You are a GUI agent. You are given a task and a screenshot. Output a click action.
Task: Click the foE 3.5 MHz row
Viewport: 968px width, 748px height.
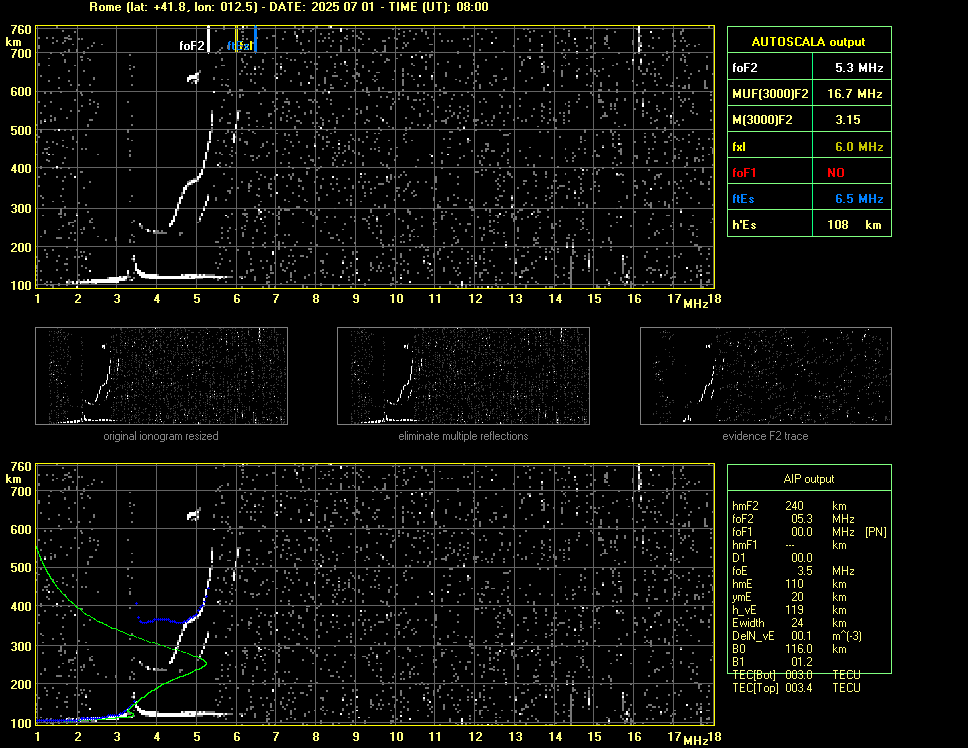pos(793,570)
